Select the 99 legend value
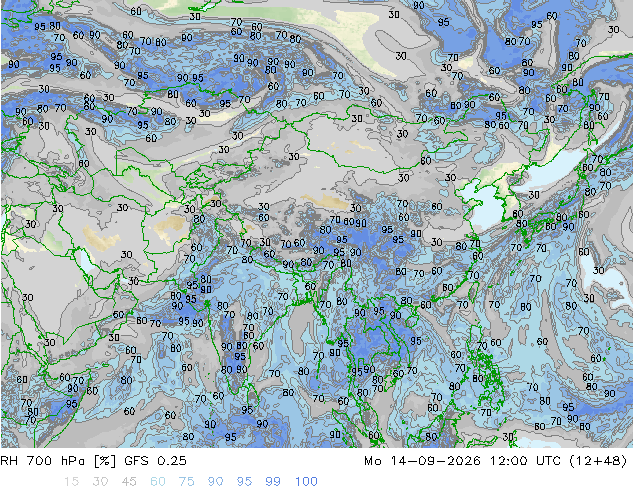This screenshot has height=490, width=634. [x=273, y=482]
